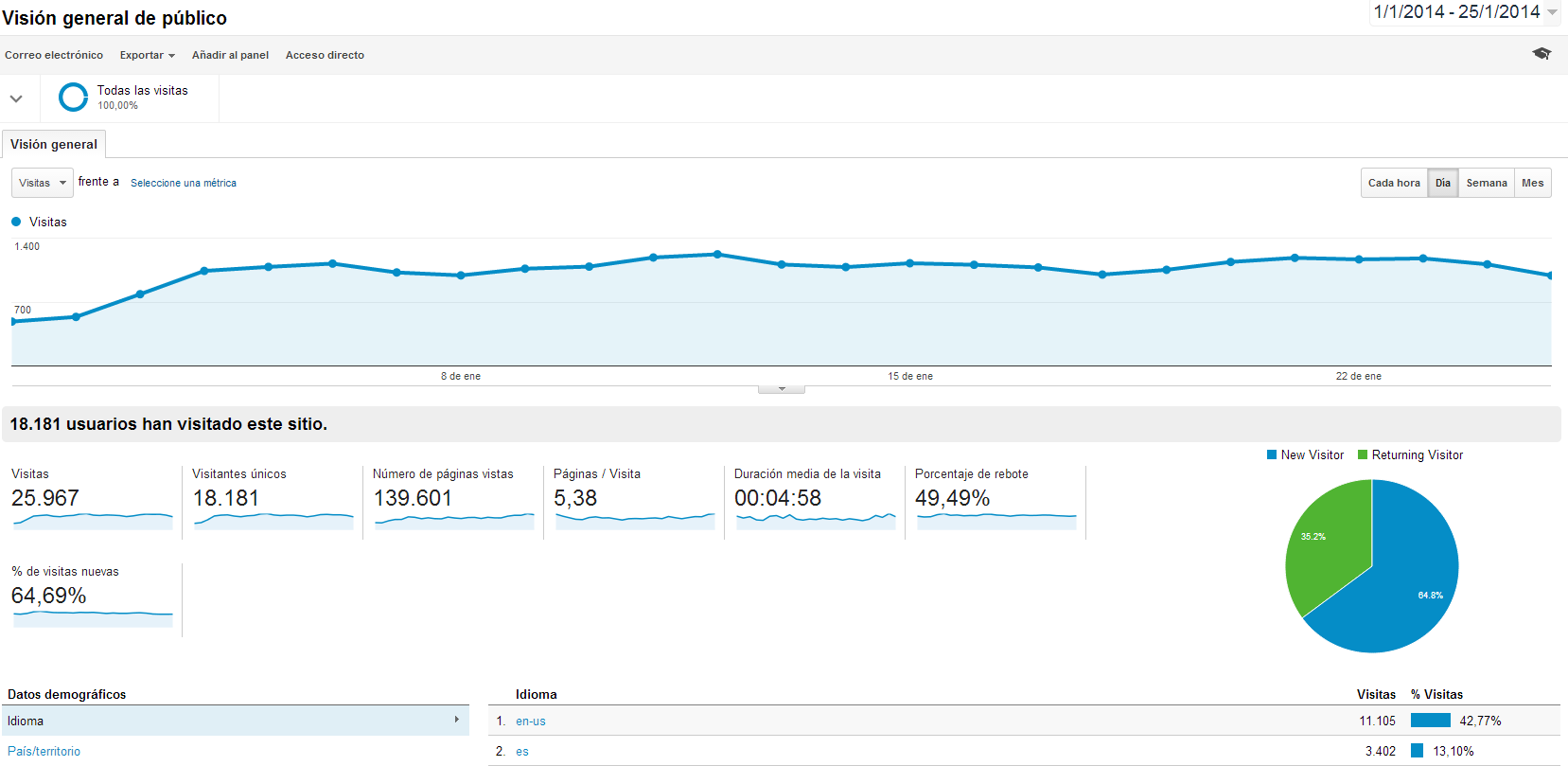Open the date range 1/1/2014 - 25/1/2014 dropdown

tap(1465, 12)
